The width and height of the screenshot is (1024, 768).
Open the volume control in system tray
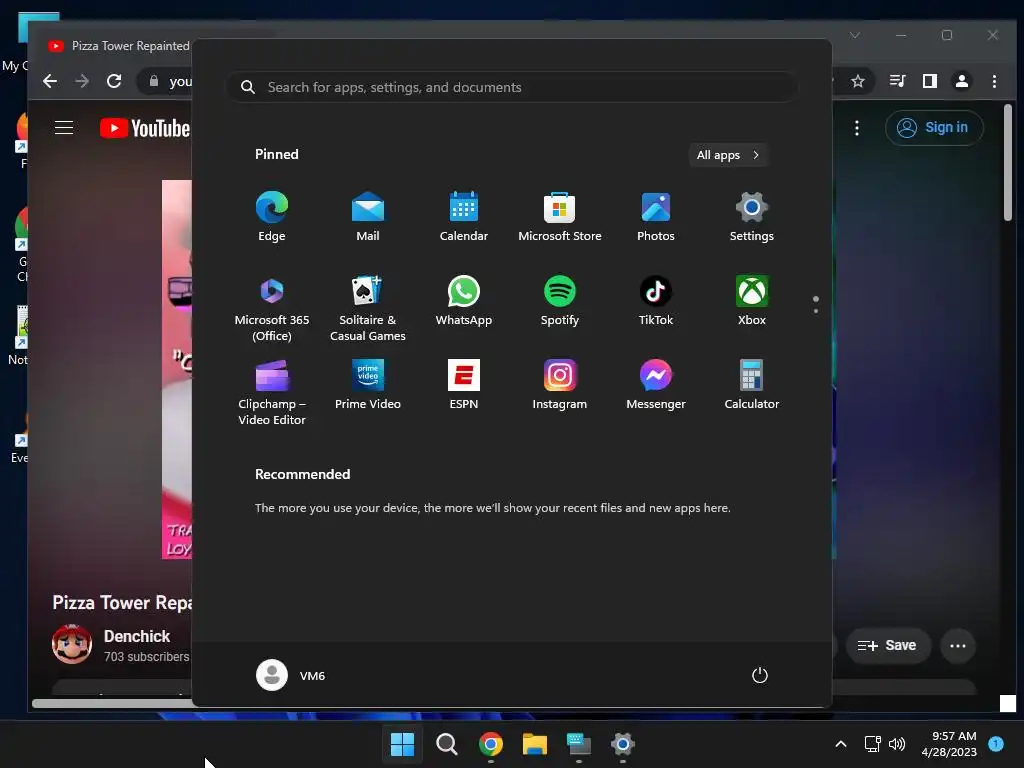tap(897, 743)
